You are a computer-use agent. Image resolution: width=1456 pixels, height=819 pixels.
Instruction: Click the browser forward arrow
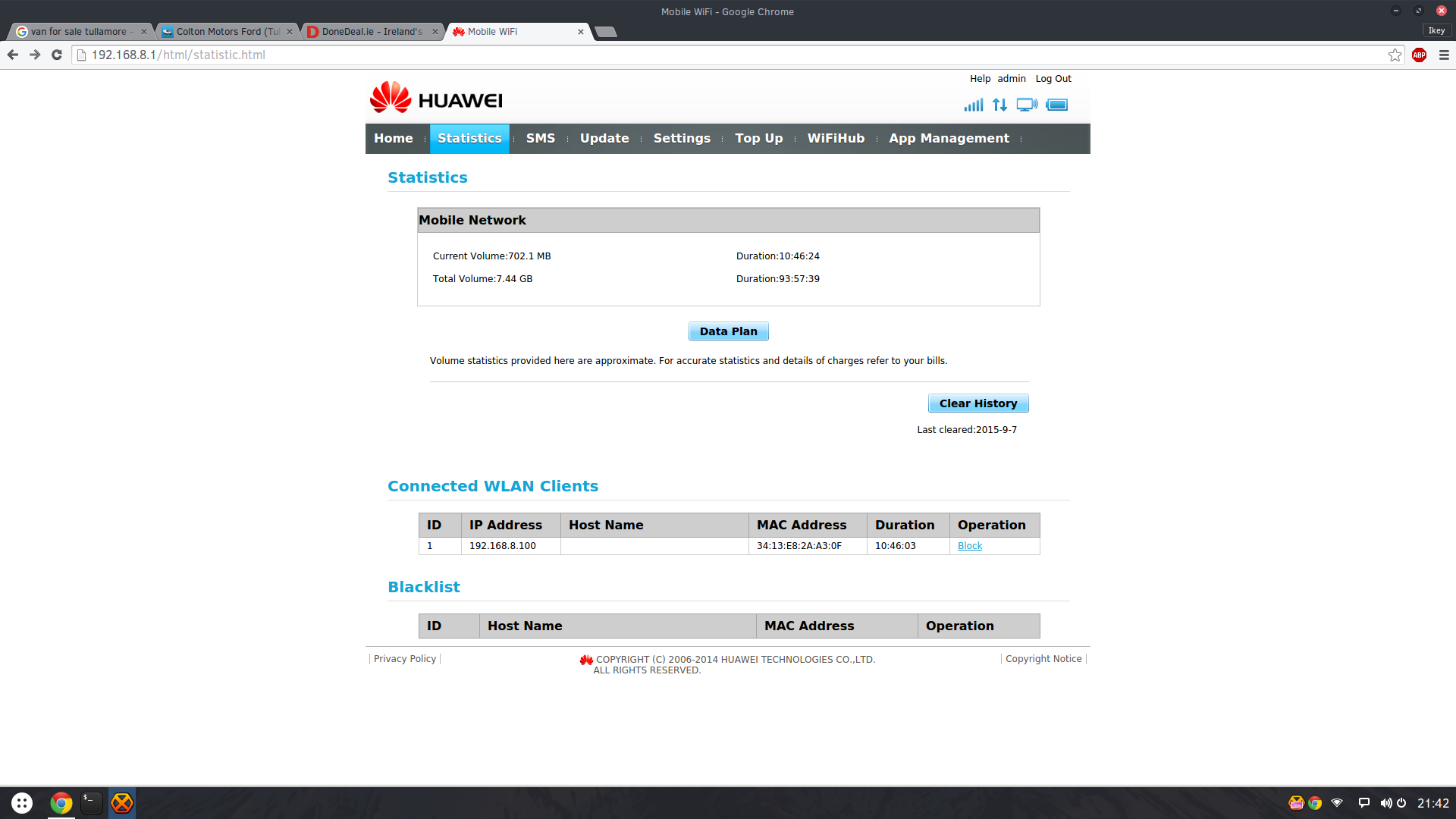point(35,55)
